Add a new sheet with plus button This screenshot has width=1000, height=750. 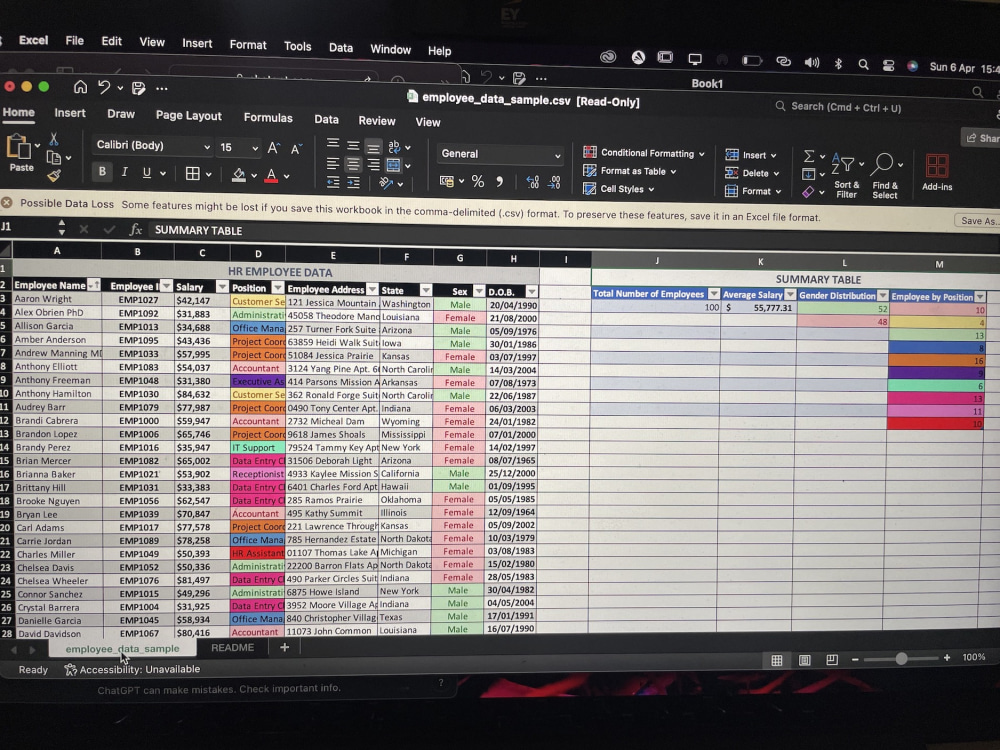pyautogui.click(x=284, y=647)
